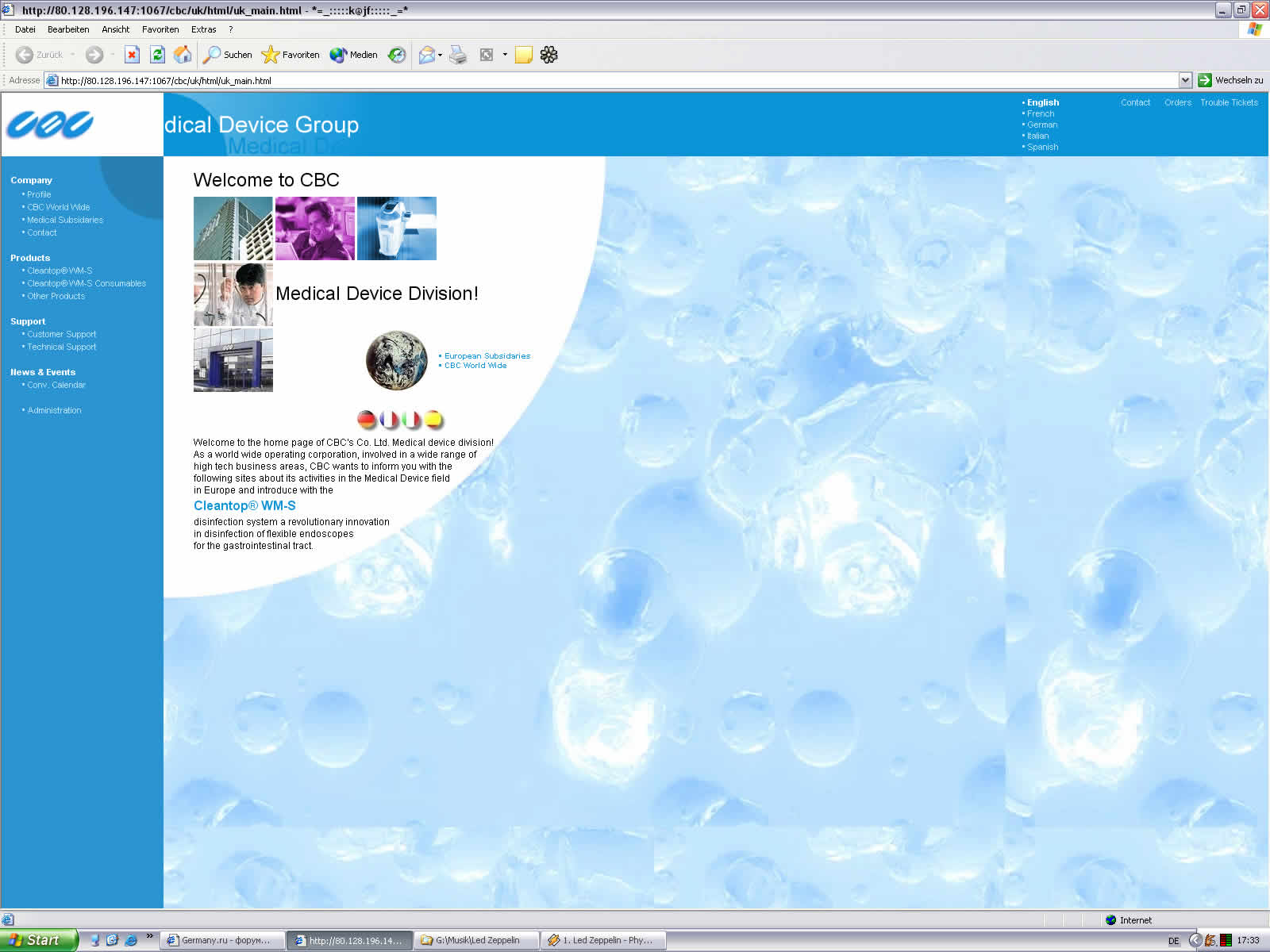Image resolution: width=1270 pixels, height=952 pixels.
Task: Open Customer Support link
Action: point(62,334)
